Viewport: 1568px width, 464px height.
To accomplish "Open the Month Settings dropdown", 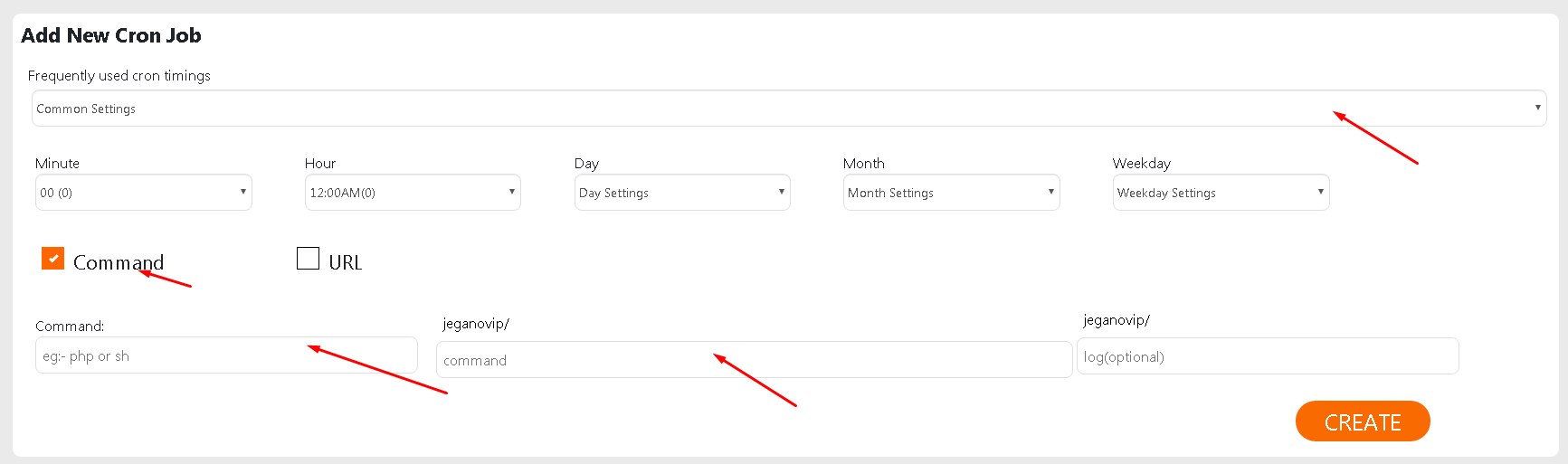I will tap(951, 193).
